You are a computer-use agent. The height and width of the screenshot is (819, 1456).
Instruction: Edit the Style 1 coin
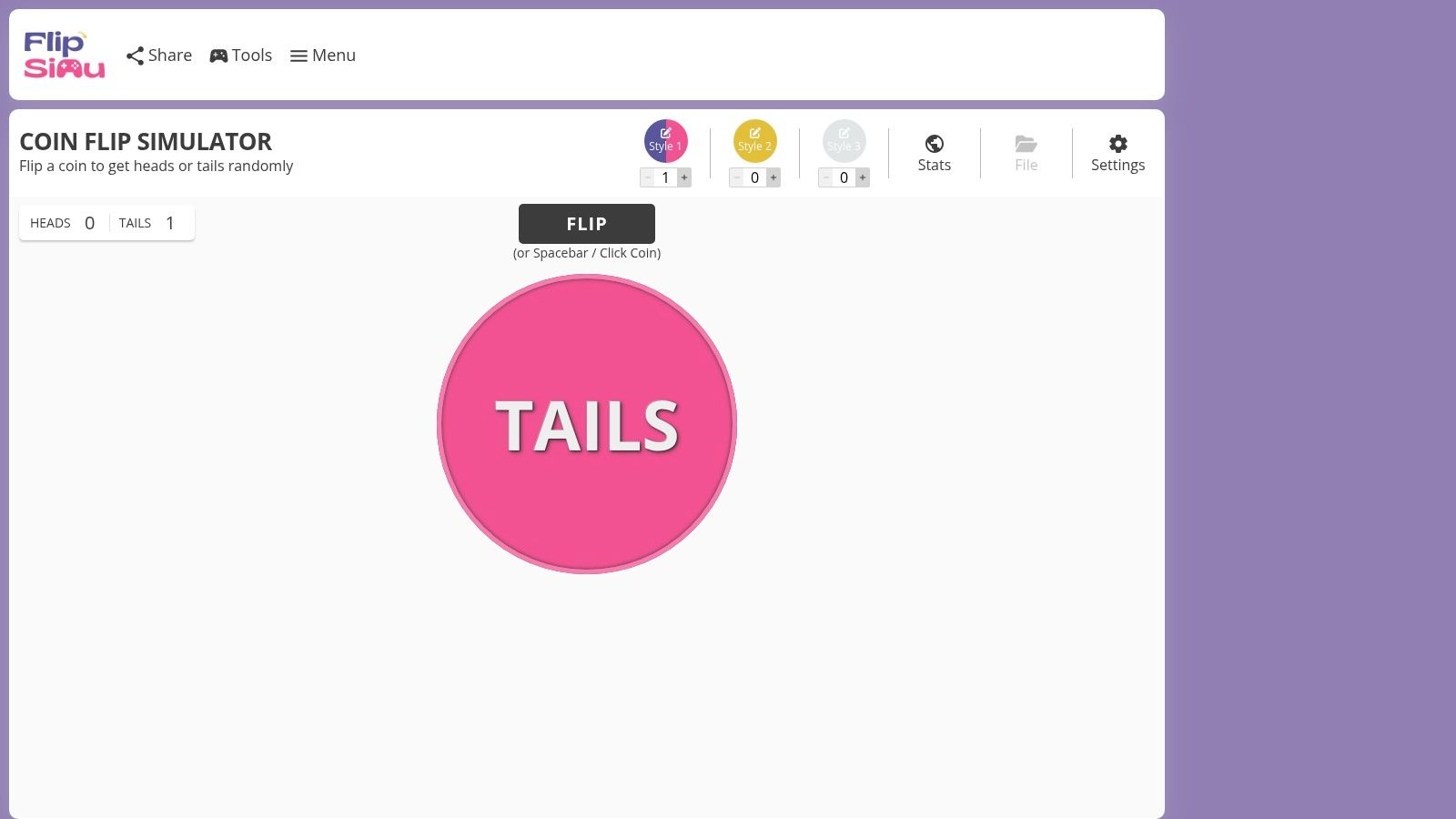tap(666, 141)
